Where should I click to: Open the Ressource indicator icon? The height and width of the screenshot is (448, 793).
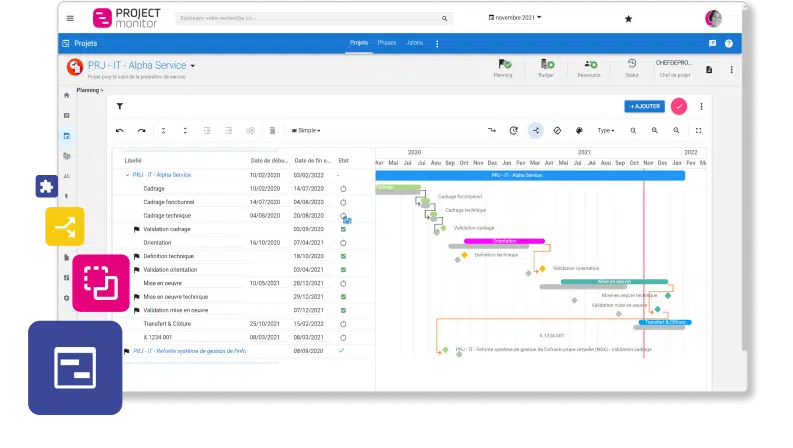(x=590, y=64)
